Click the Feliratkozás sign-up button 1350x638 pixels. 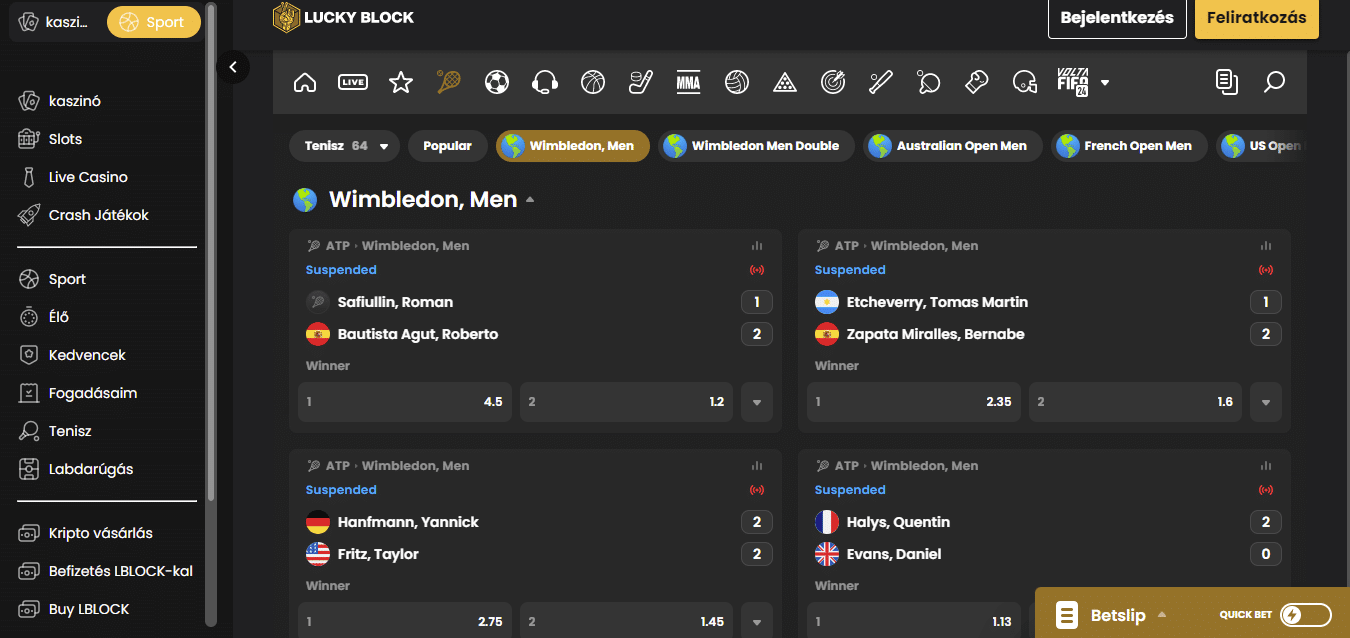click(1256, 18)
